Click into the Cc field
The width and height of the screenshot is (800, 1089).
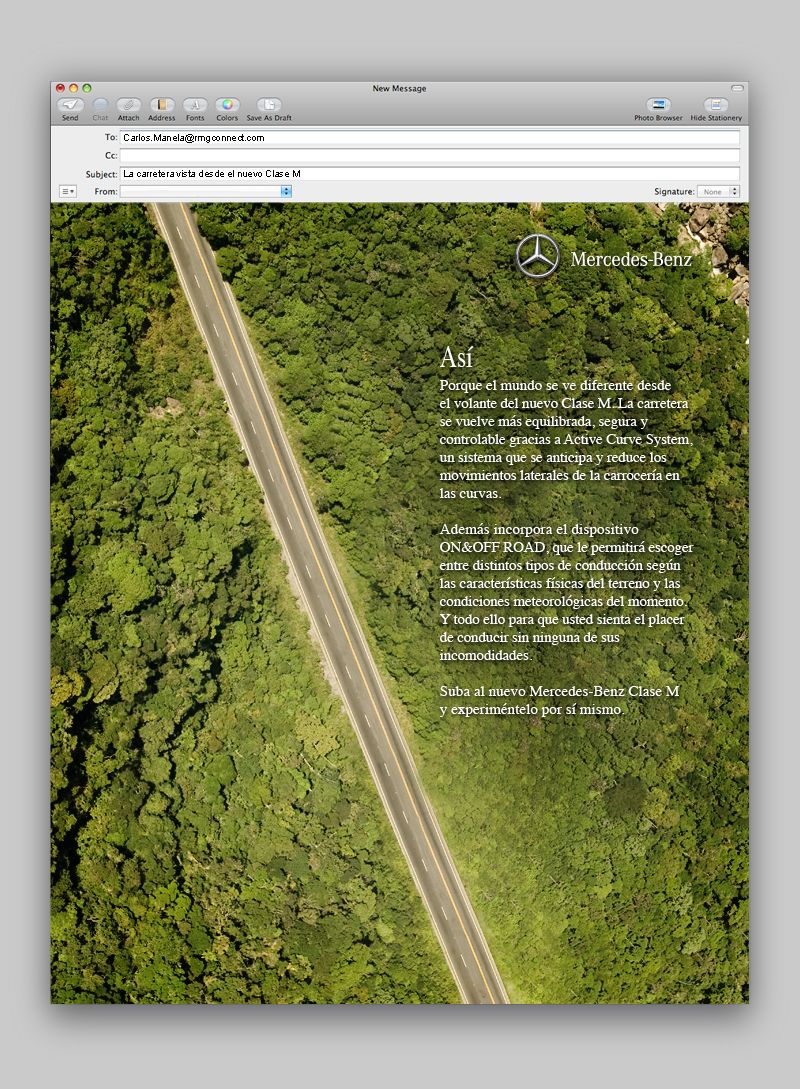pyautogui.click(x=430, y=156)
